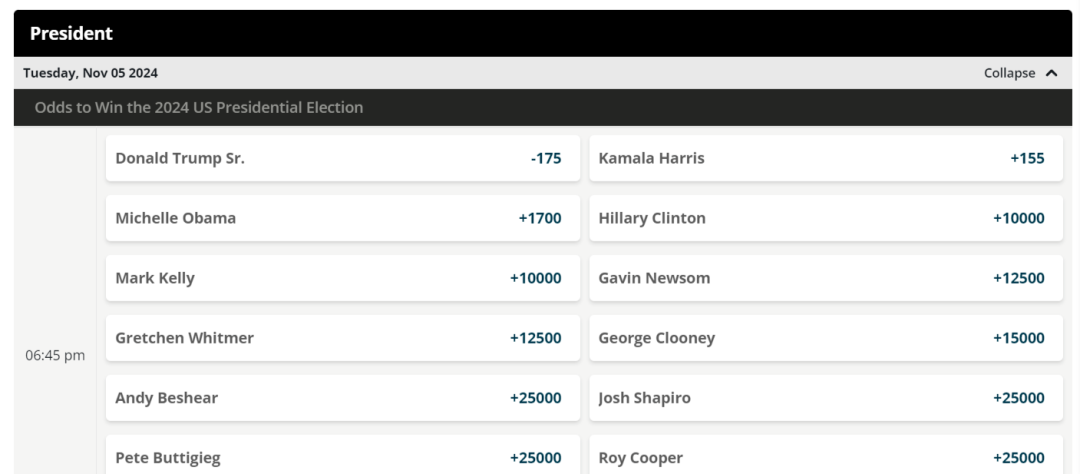The width and height of the screenshot is (1080, 474).
Task: Click the -175 odds value
Action: pos(546,158)
